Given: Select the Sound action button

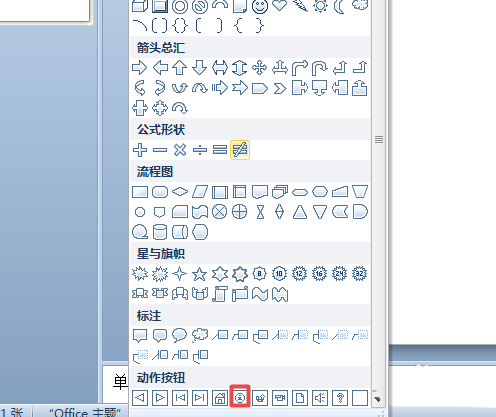Looking at the screenshot, I should coord(320,398).
